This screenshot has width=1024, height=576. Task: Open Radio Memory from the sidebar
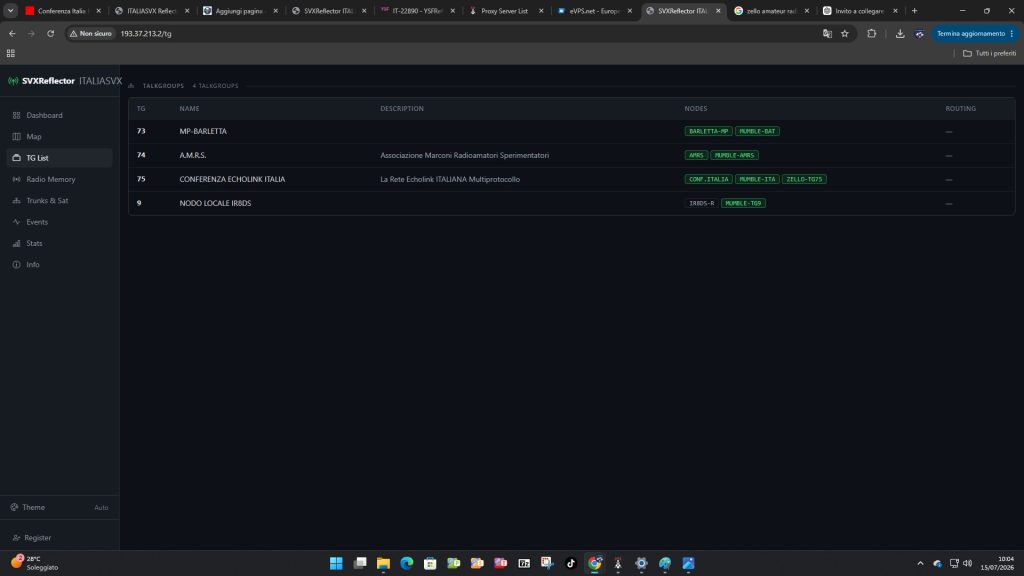[59, 179]
